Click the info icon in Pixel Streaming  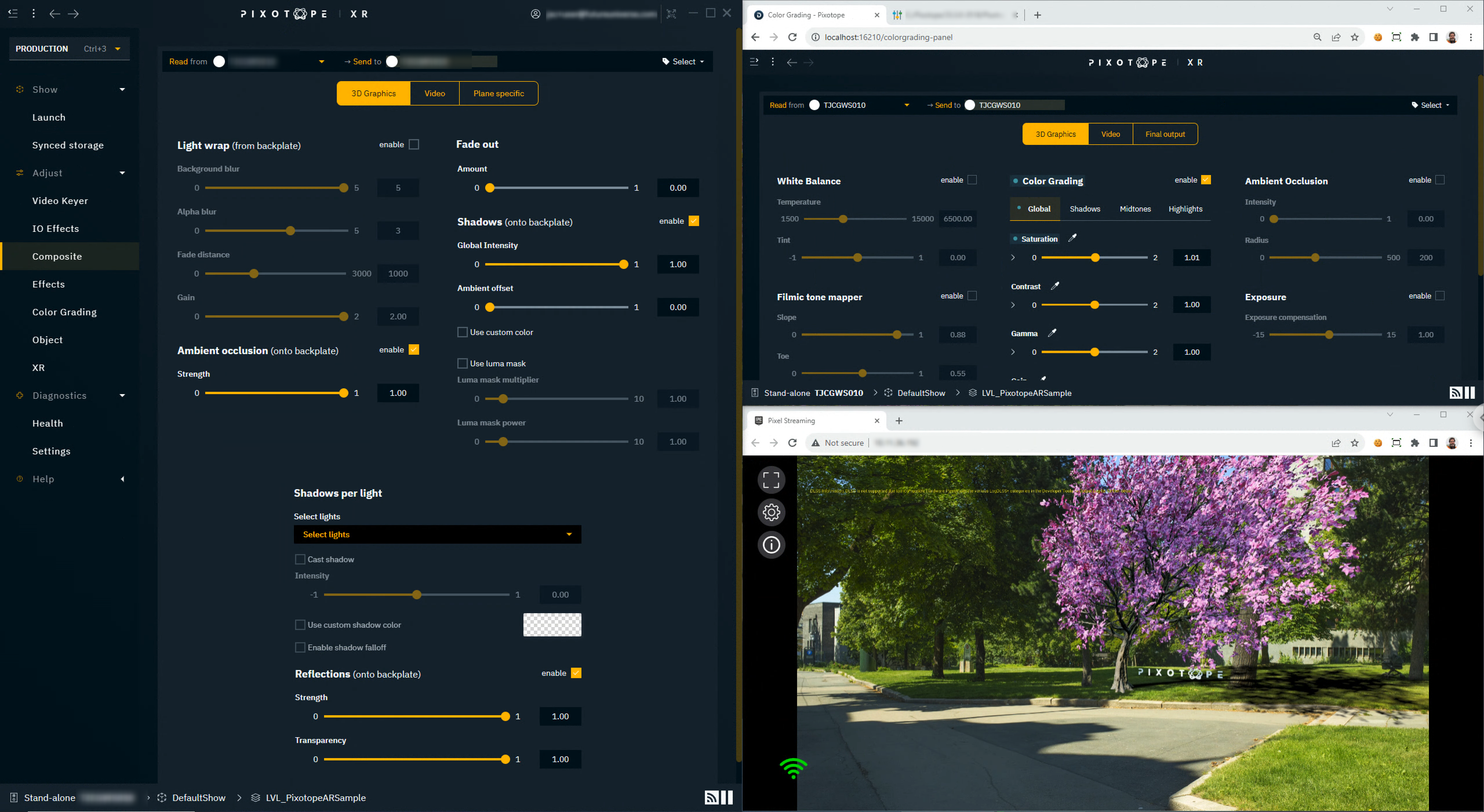click(x=771, y=544)
